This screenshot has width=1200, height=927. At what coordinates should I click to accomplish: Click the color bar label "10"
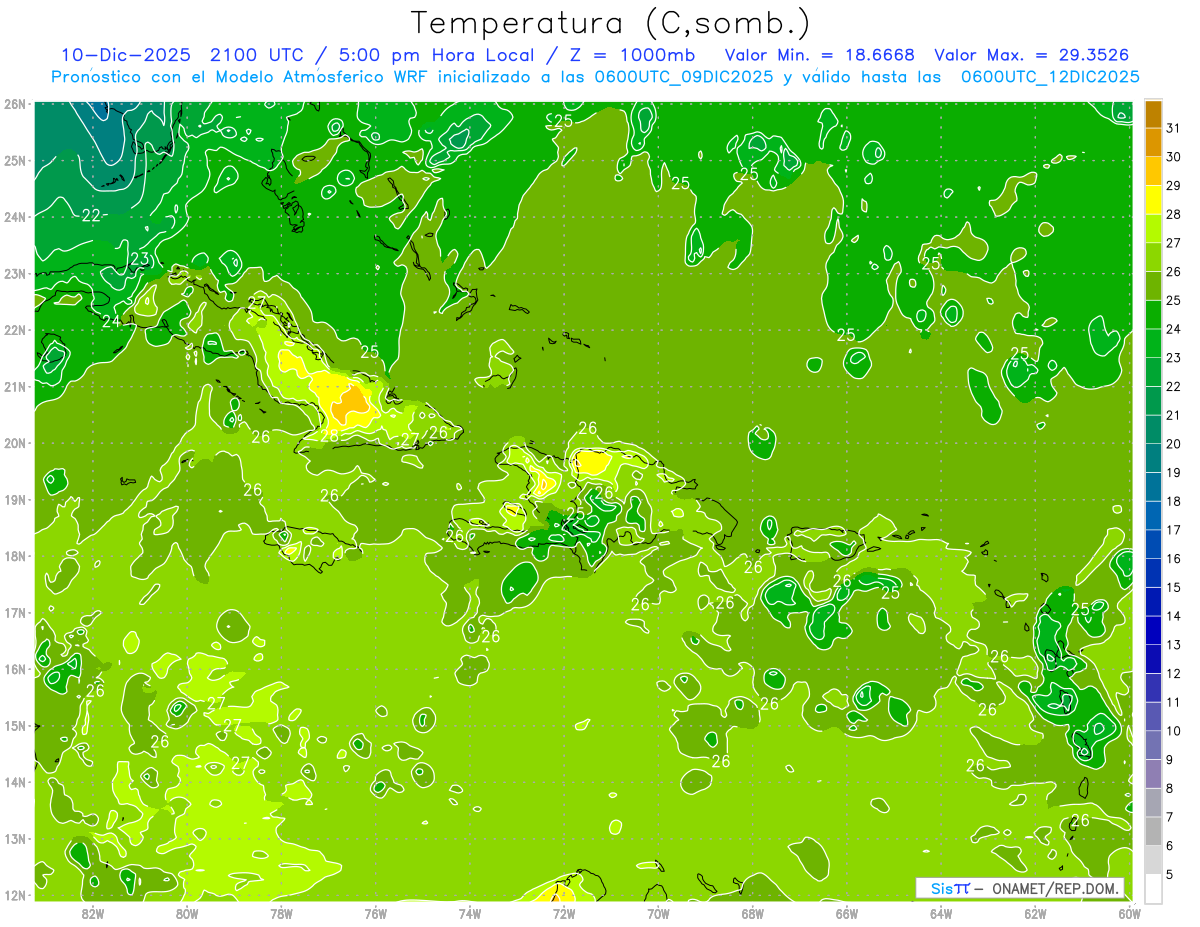1174,731
